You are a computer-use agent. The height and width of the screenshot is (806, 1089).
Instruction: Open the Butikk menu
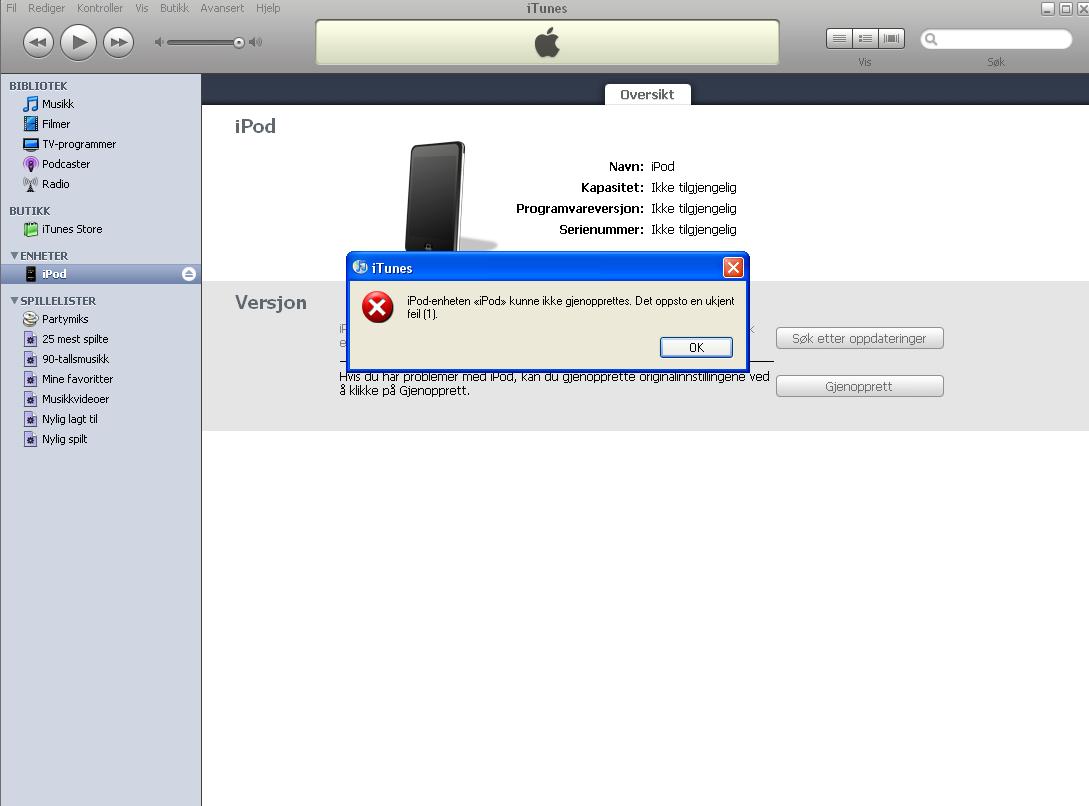[174, 8]
